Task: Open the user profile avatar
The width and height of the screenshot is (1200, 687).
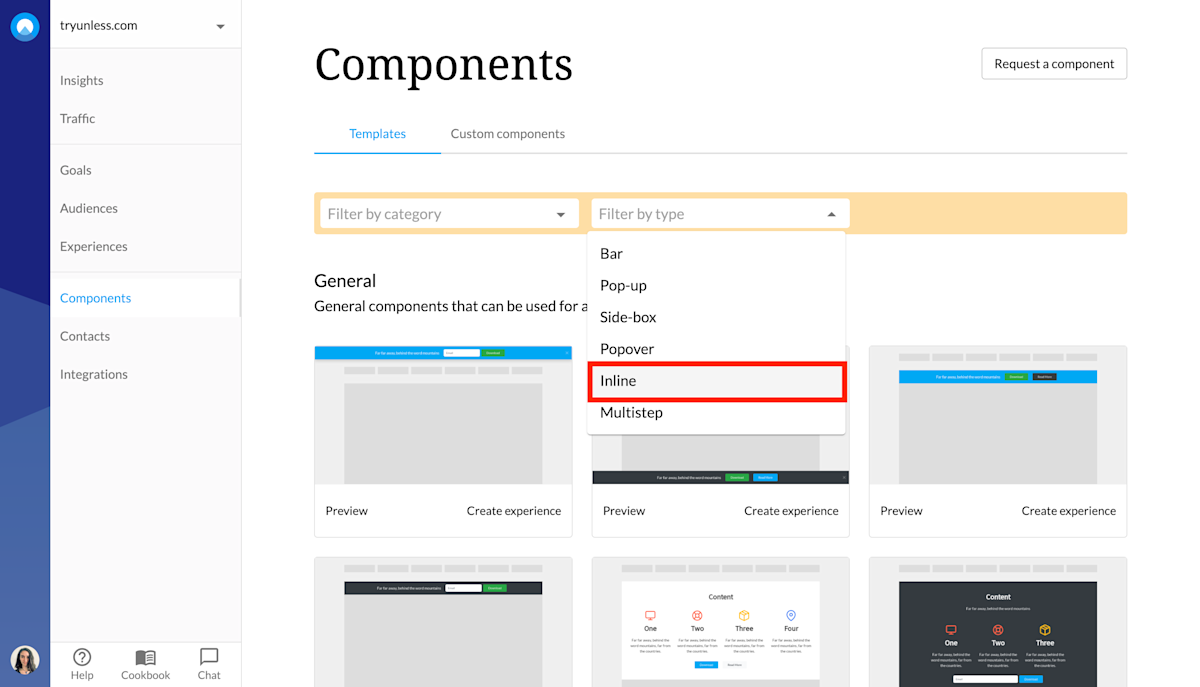Action: click(x=25, y=660)
